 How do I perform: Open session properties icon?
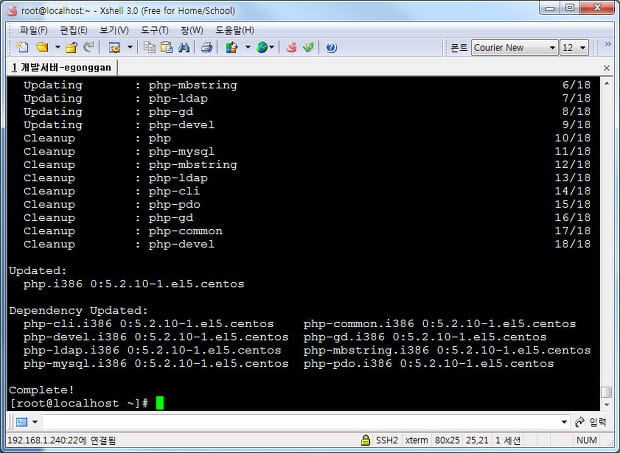pyautogui.click(x=114, y=47)
